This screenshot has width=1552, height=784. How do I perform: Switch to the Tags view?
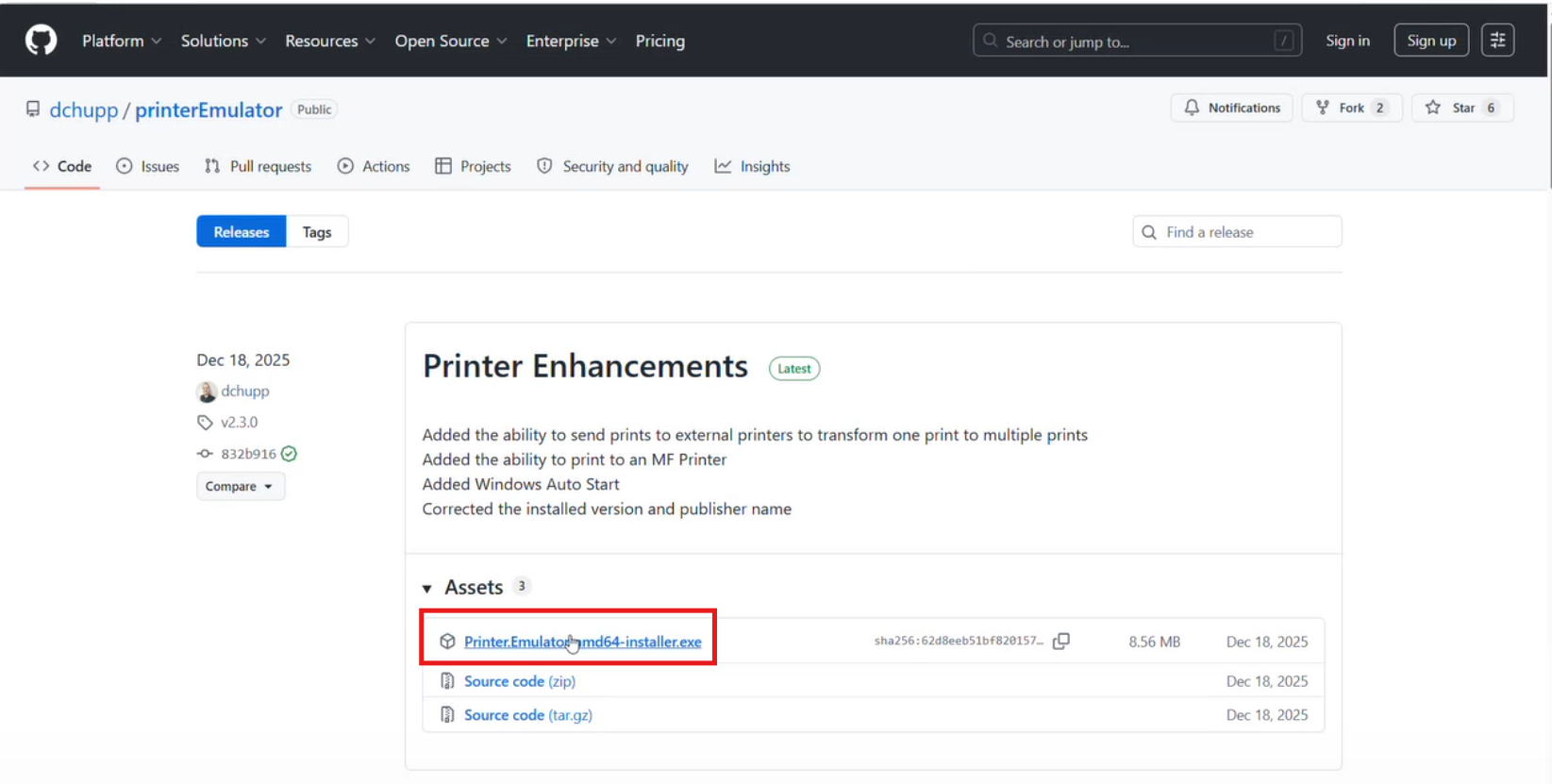click(317, 232)
